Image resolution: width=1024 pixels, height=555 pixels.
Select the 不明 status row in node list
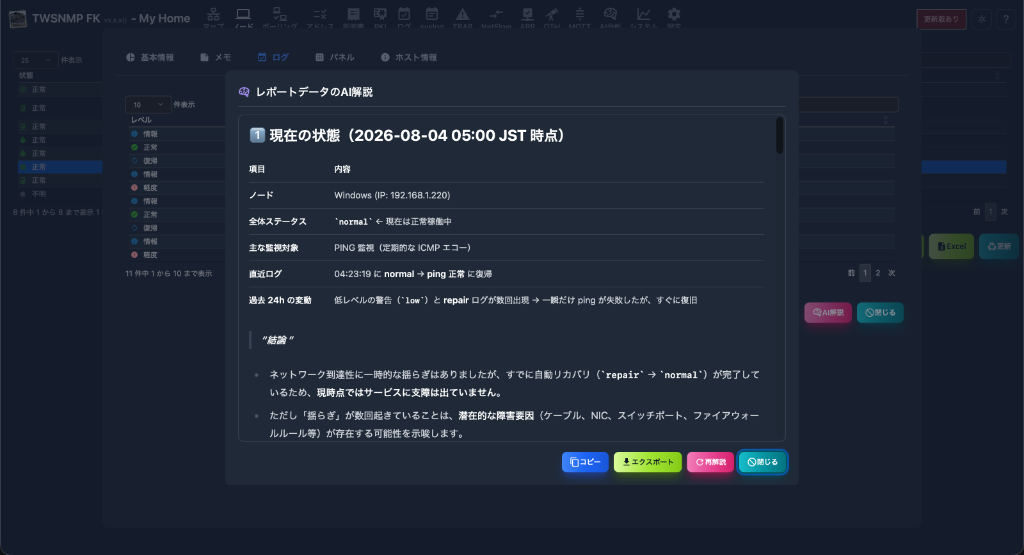point(60,194)
